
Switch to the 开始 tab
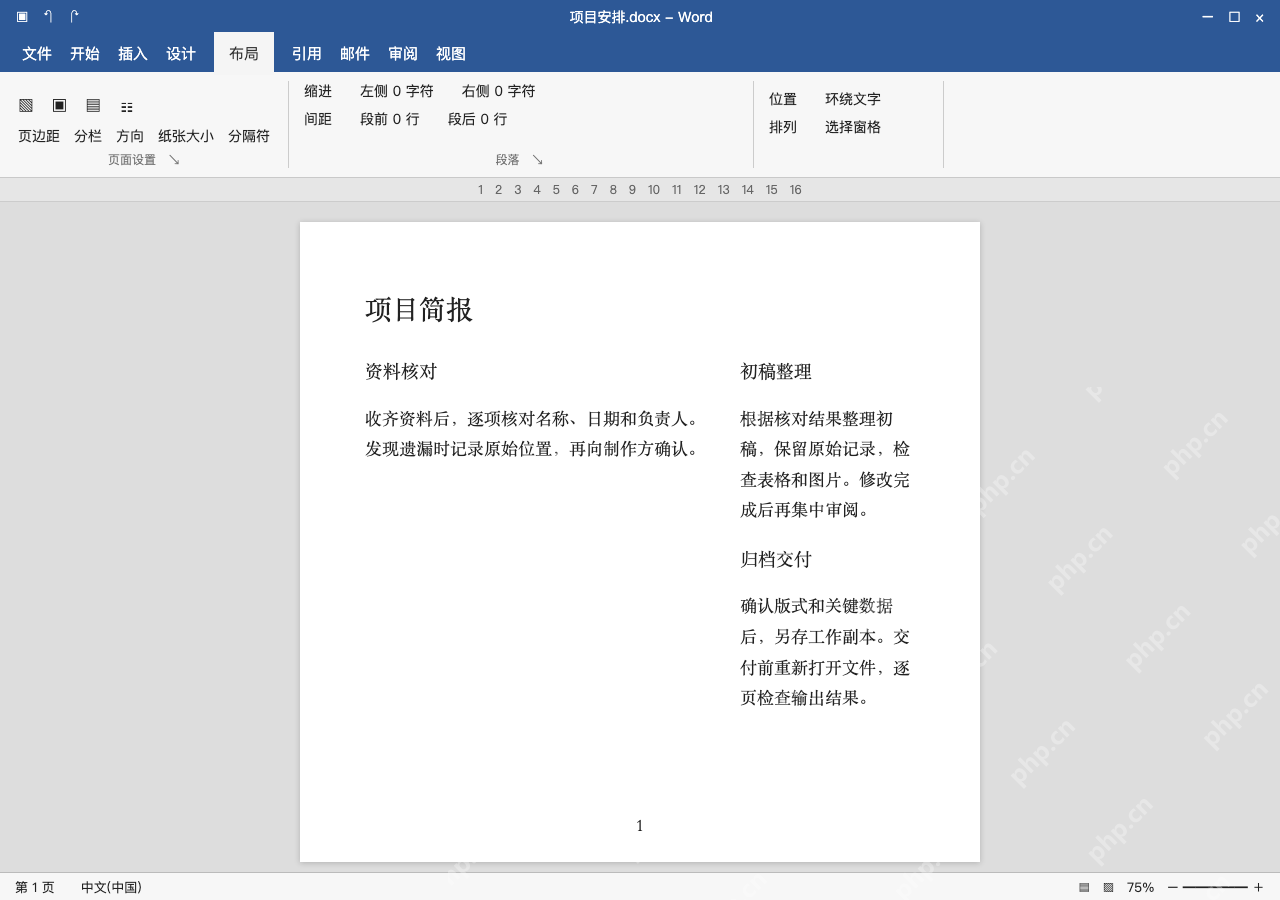(x=85, y=54)
